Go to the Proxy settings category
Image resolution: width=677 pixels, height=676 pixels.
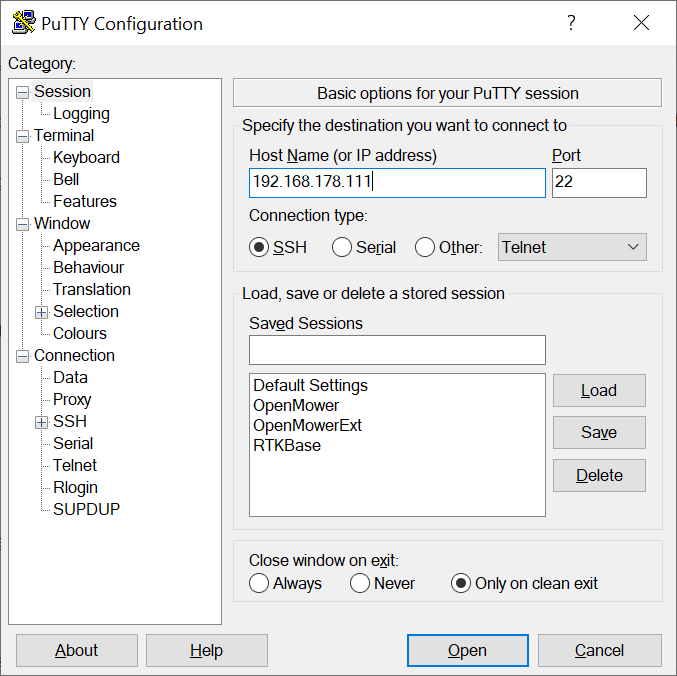coord(72,400)
